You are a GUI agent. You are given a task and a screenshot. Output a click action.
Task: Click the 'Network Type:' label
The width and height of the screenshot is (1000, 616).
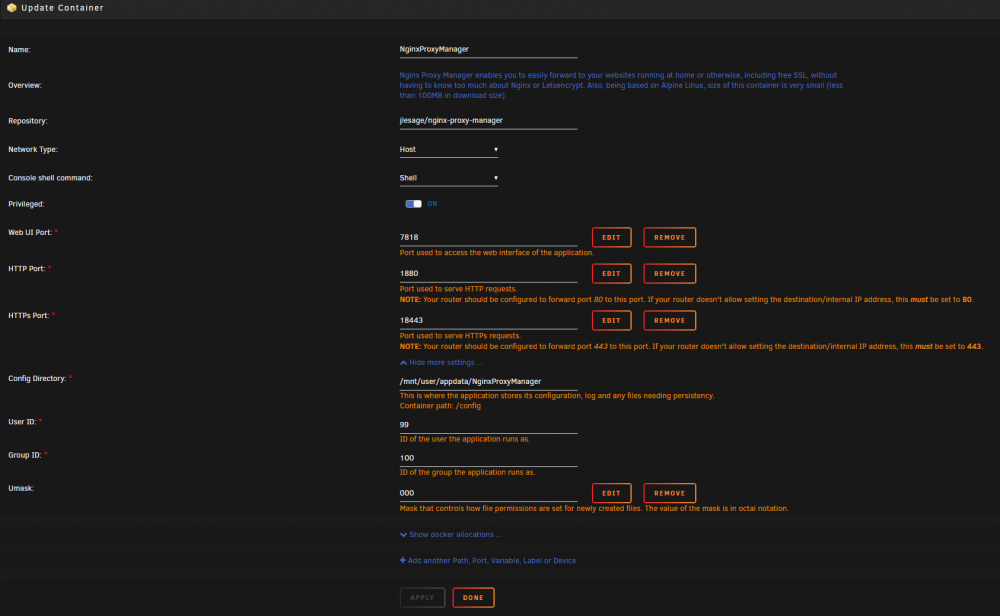33,149
